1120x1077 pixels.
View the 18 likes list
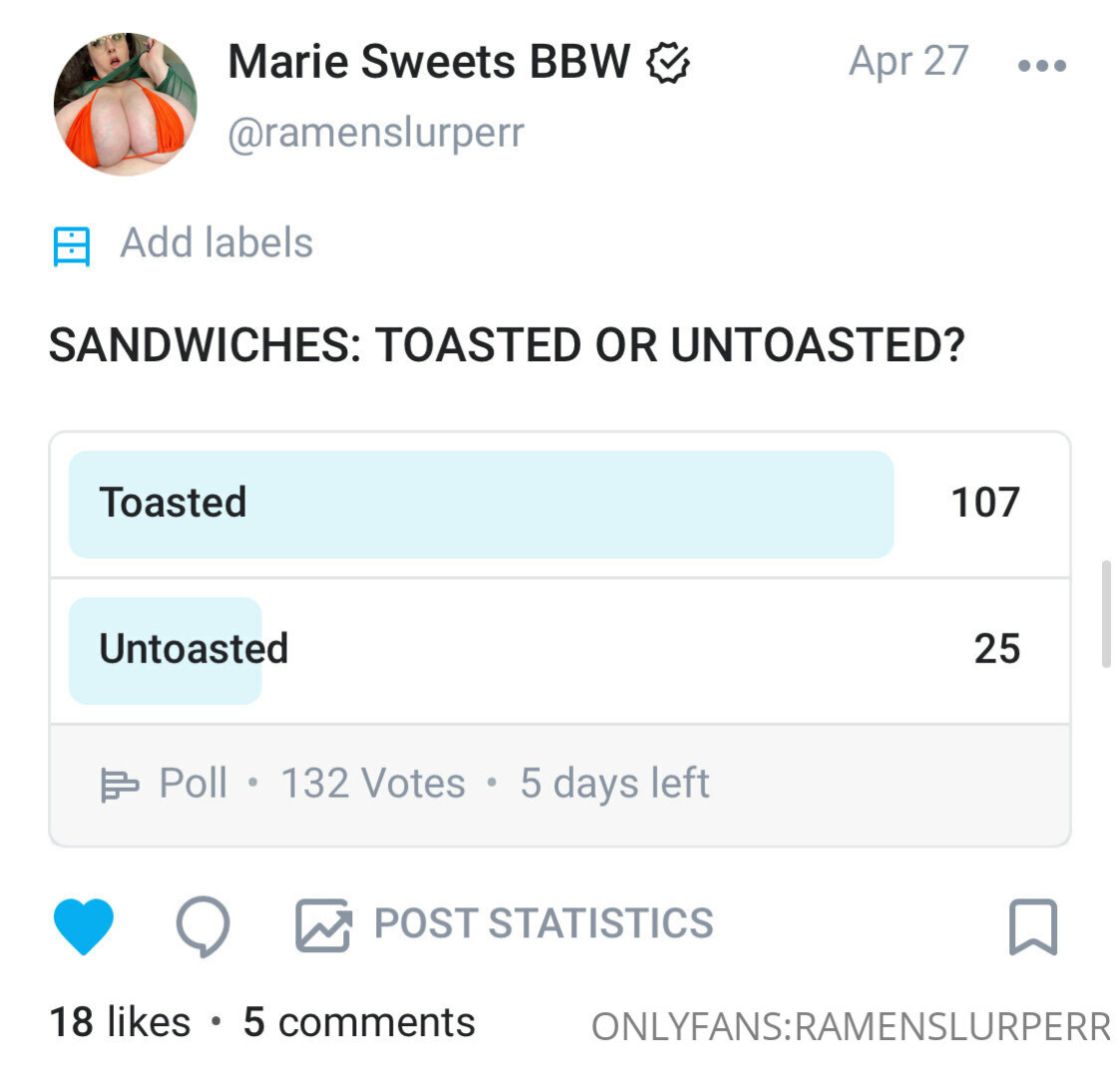[120, 1023]
